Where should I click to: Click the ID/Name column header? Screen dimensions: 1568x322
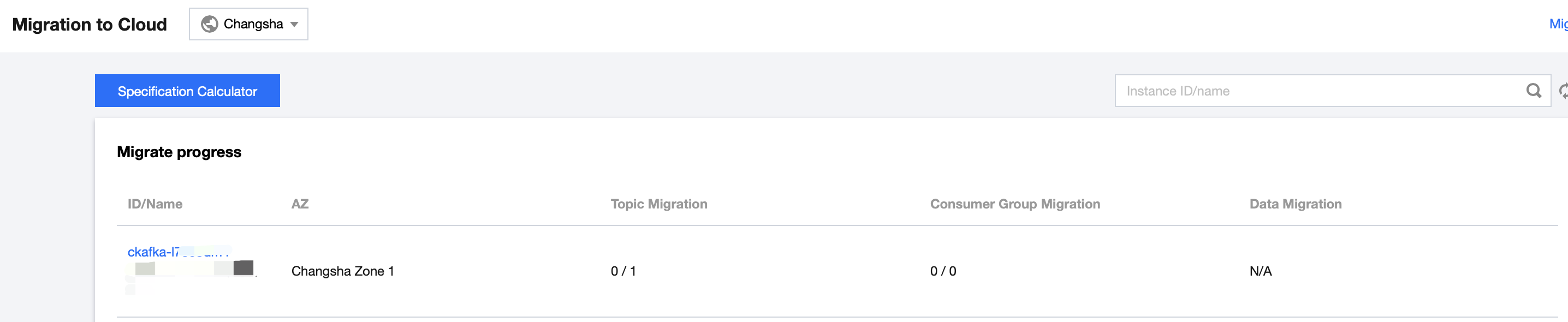tap(155, 204)
